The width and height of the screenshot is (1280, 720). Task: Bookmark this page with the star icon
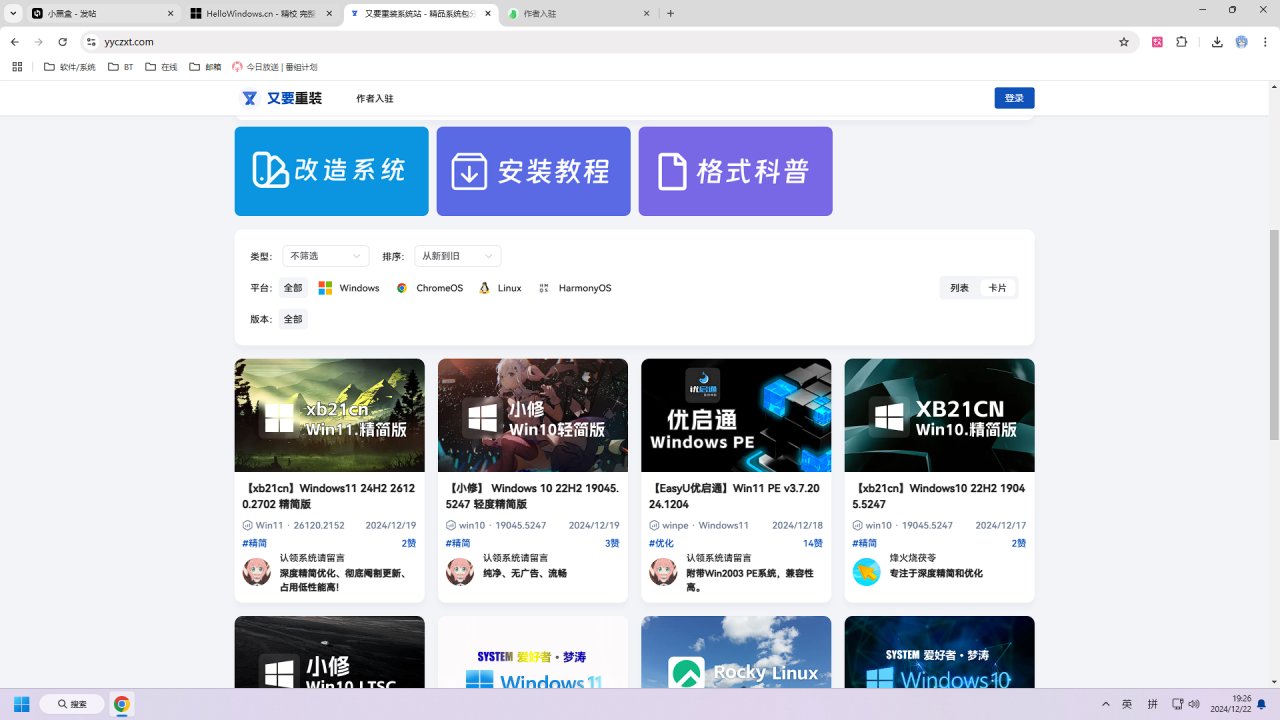tap(1124, 42)
